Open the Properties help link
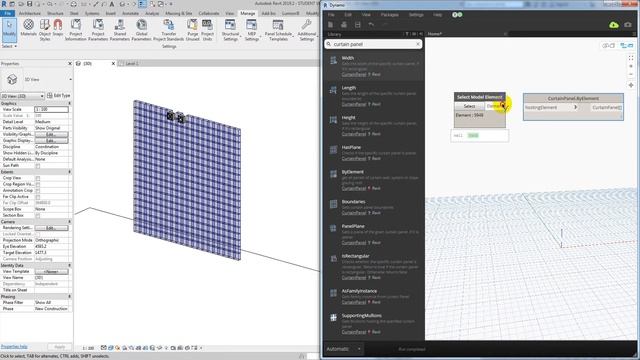The height and width of the screenshot is (360, 640). 14,347
